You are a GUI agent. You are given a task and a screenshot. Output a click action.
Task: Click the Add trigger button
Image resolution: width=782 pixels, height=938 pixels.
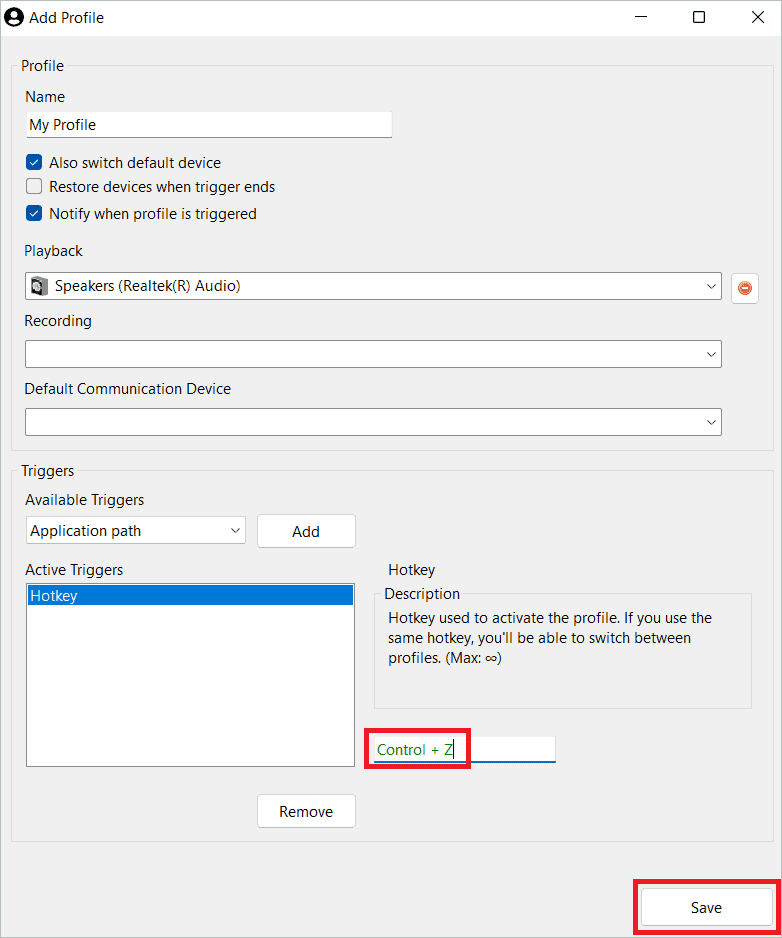click(306, 532)
